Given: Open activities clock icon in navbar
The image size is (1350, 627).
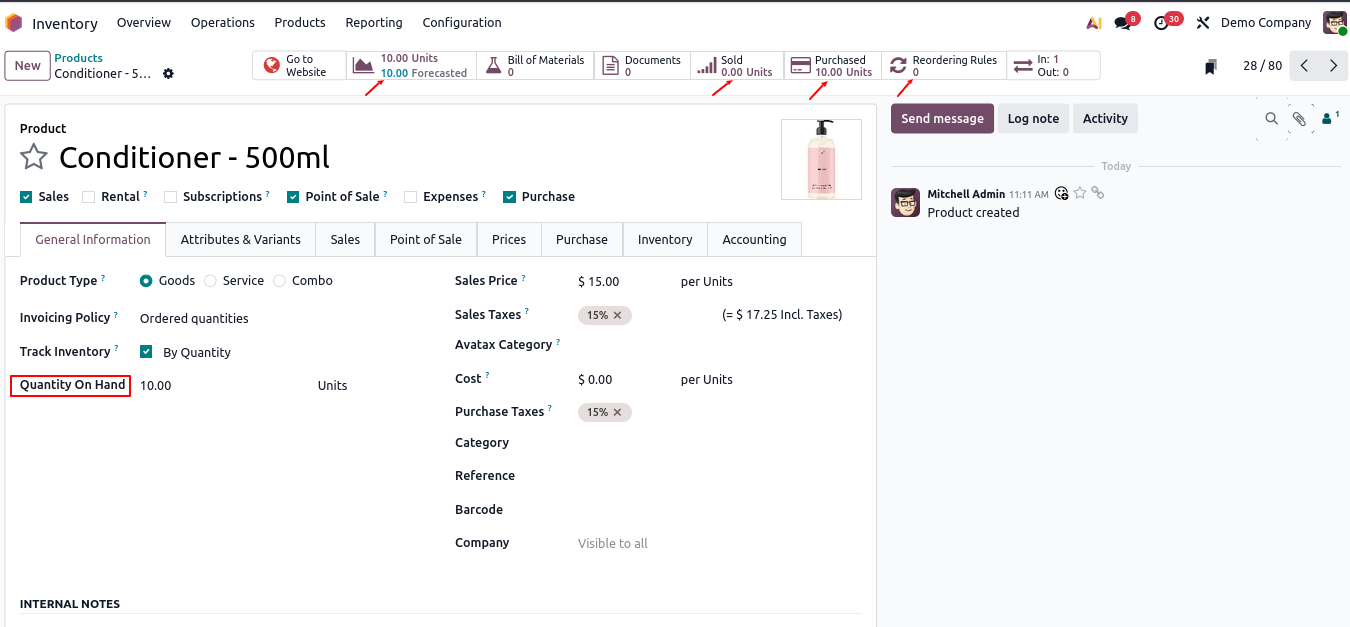Looking at the screenshot, I should click(x=1161, y=23).
